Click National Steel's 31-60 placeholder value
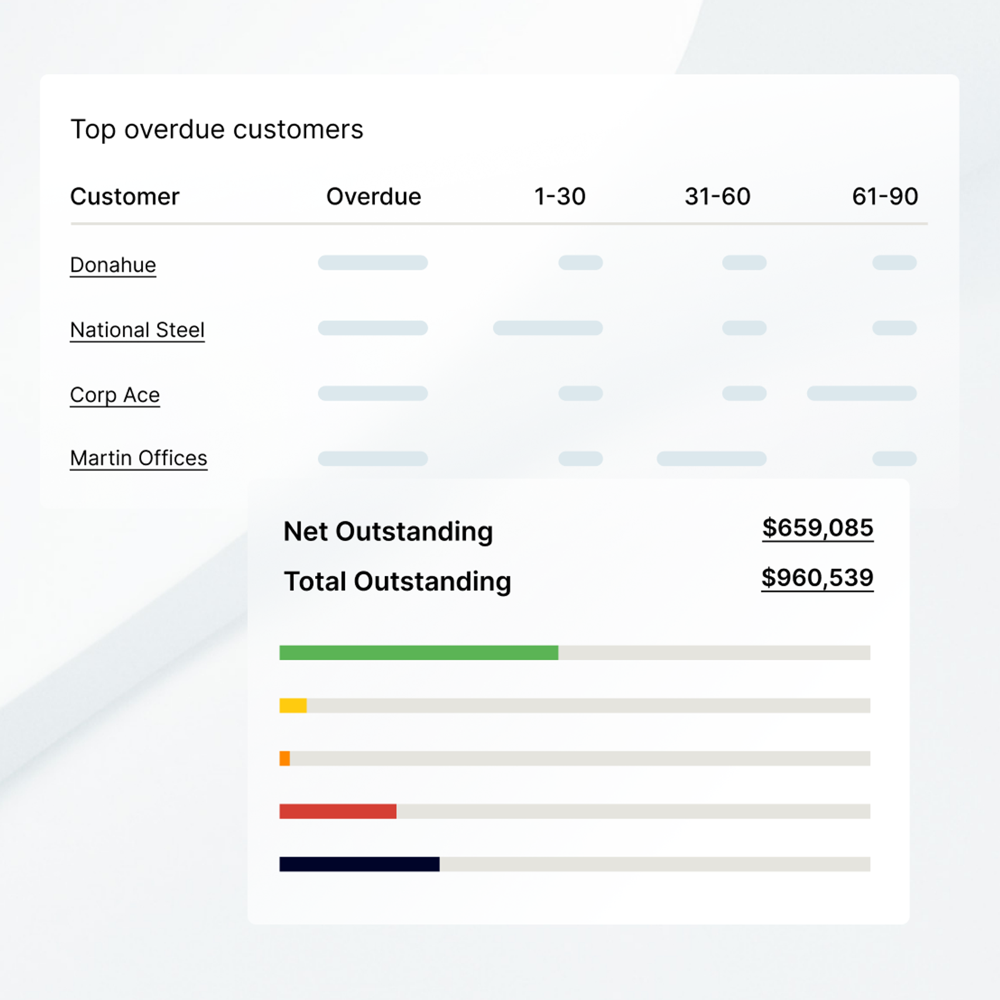This screenshot has width=1000, height=1000. [744, 328]
